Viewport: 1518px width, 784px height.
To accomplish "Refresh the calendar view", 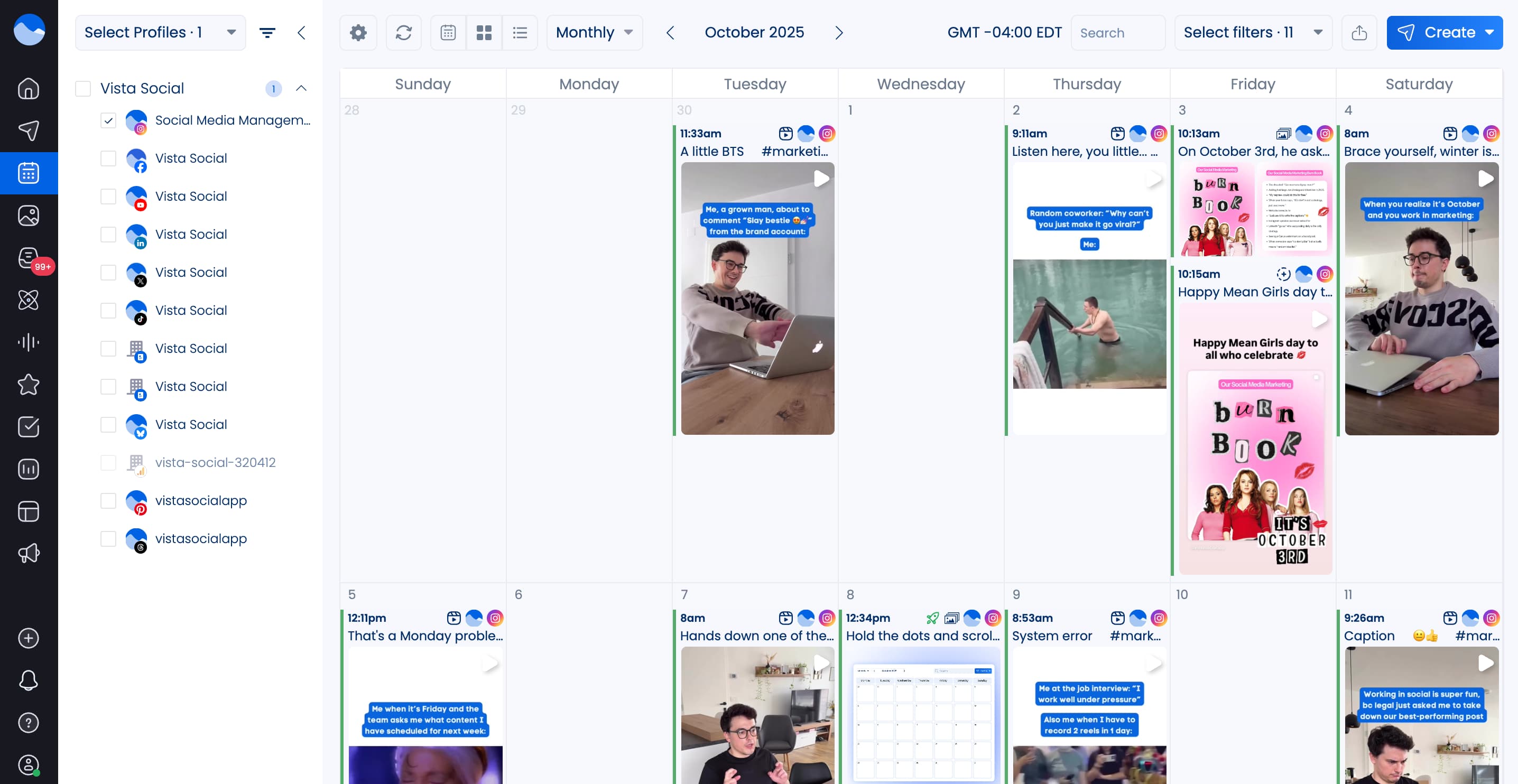I will coord(404,32).
